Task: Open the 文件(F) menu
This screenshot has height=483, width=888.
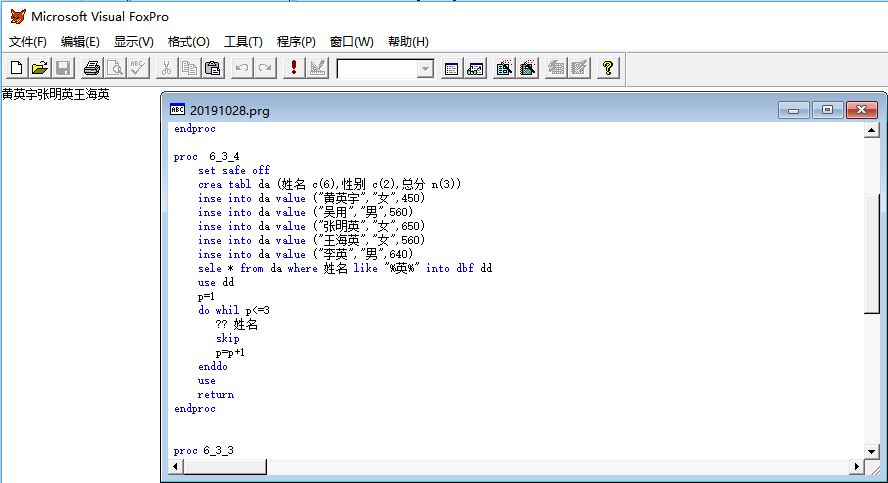Action: click(x=27, y=42)
